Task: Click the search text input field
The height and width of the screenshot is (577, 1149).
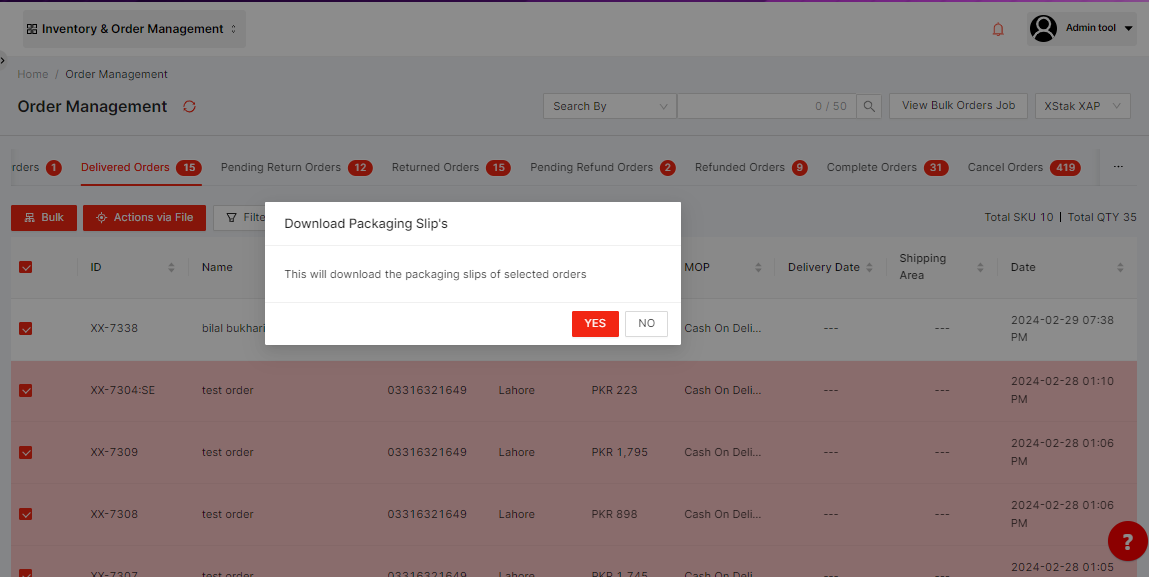Action: point(745,106)
